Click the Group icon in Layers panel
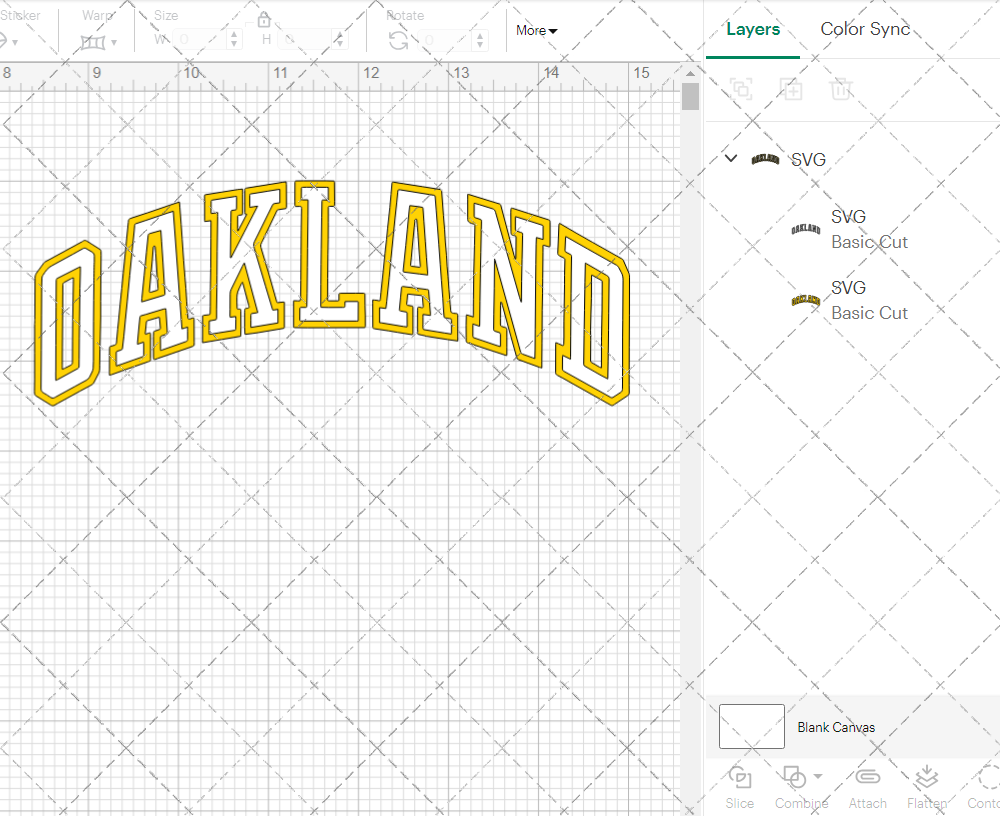This screenshot has width=1000, height=816. (x=741, y=89)
